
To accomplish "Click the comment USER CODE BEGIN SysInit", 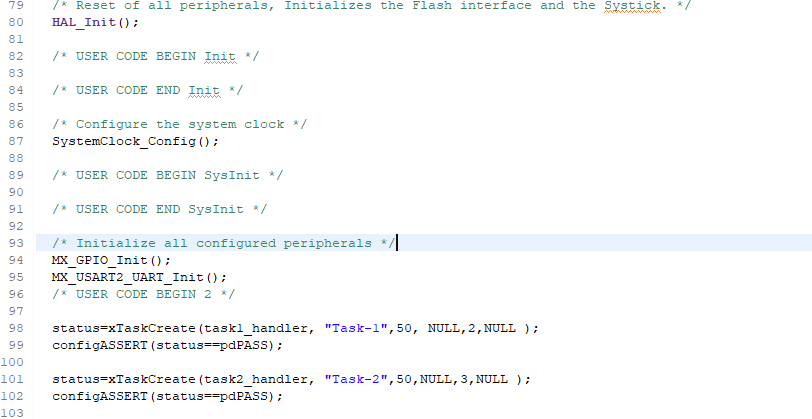I will tap(167, 175).
